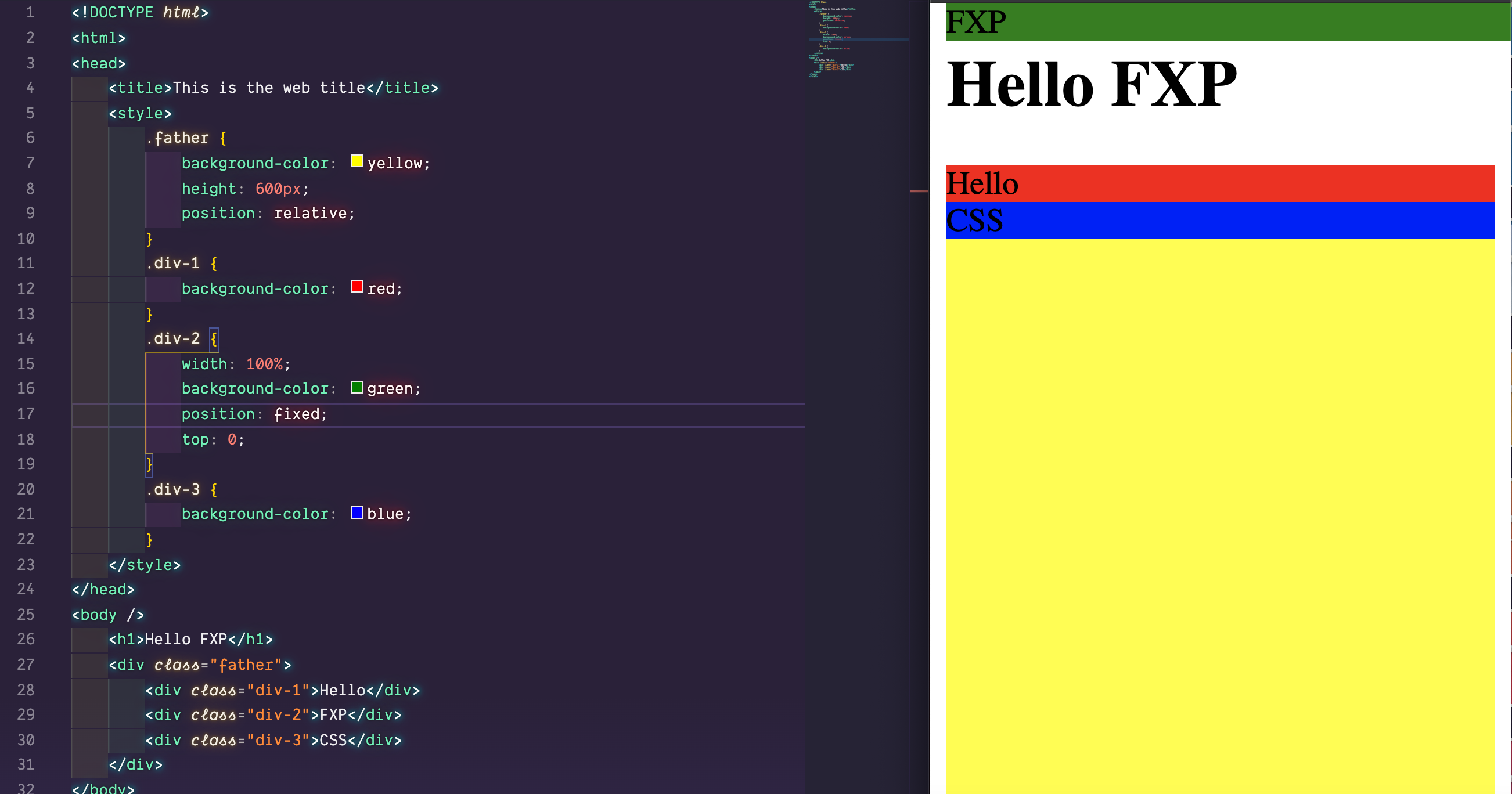Click the highlighted opening brace of .div-2
The width and height of the screenshot is (1512, 794).
point(214,339)
